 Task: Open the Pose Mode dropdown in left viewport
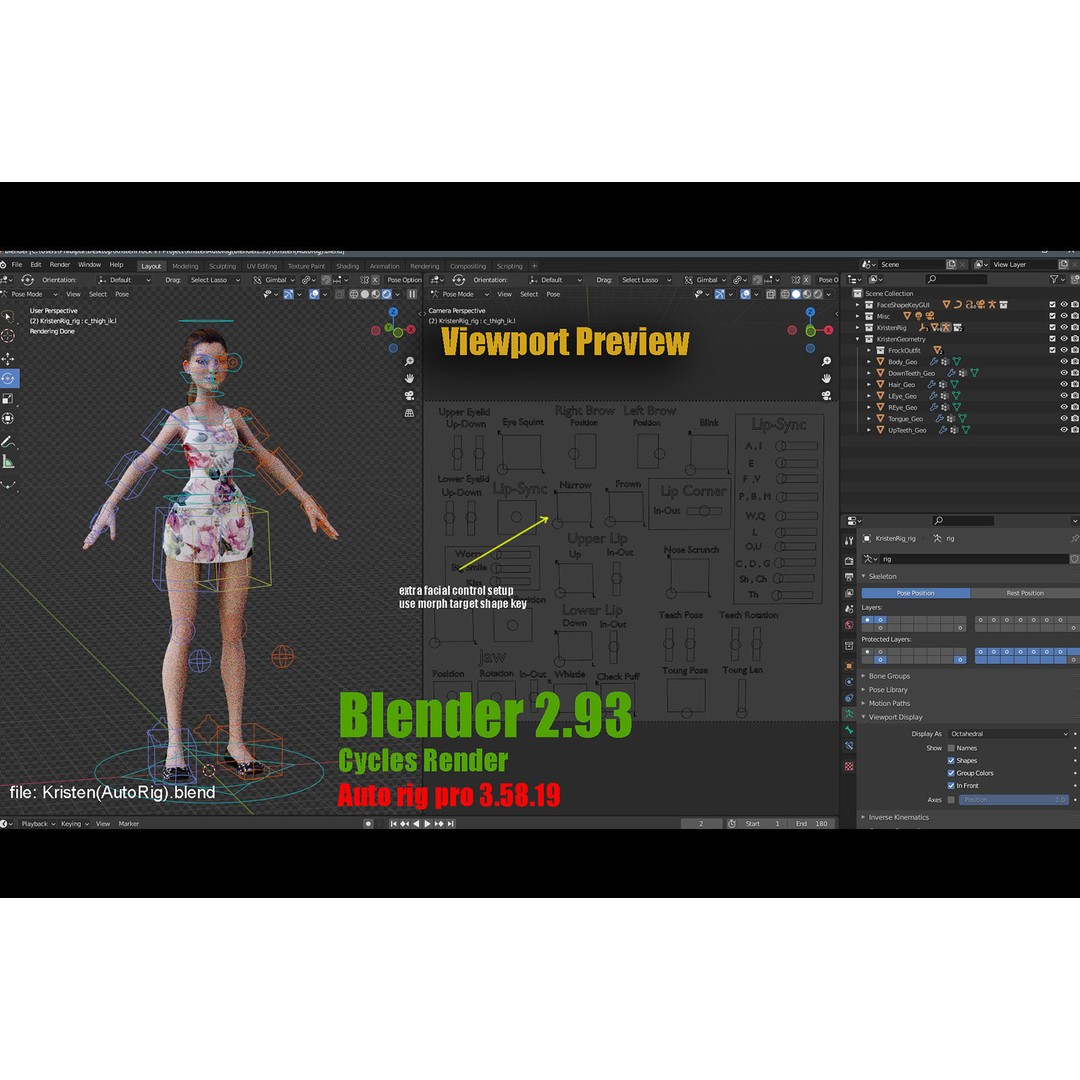tap(31, 294)
